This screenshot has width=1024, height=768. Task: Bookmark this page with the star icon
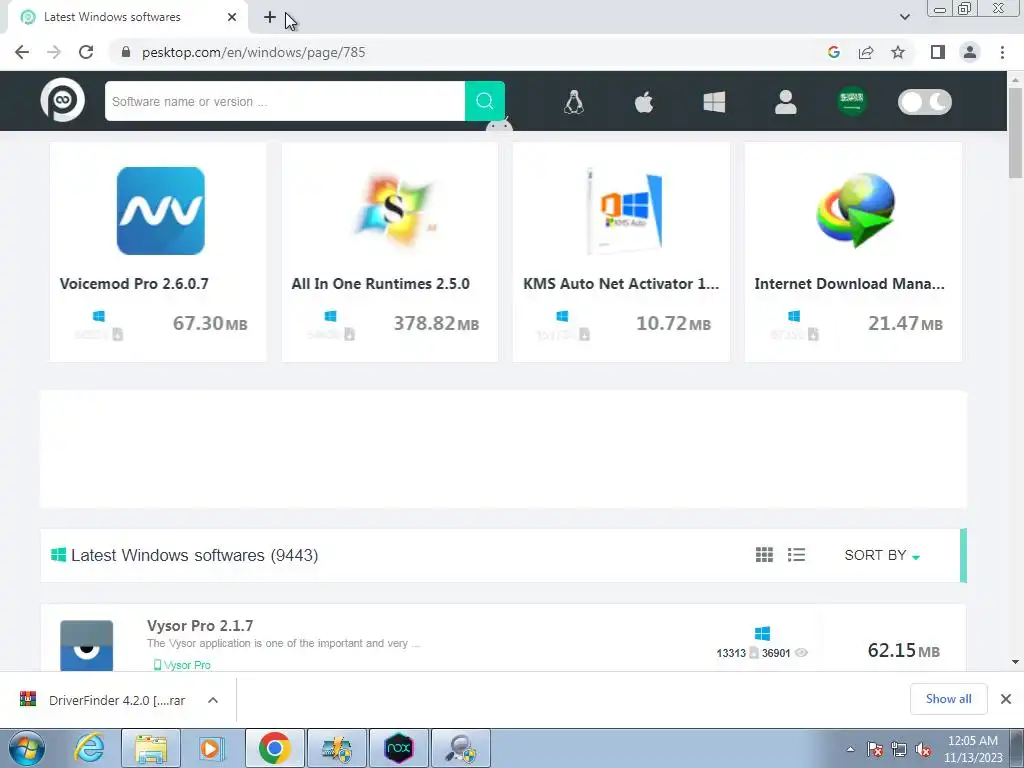pos(898,52)
